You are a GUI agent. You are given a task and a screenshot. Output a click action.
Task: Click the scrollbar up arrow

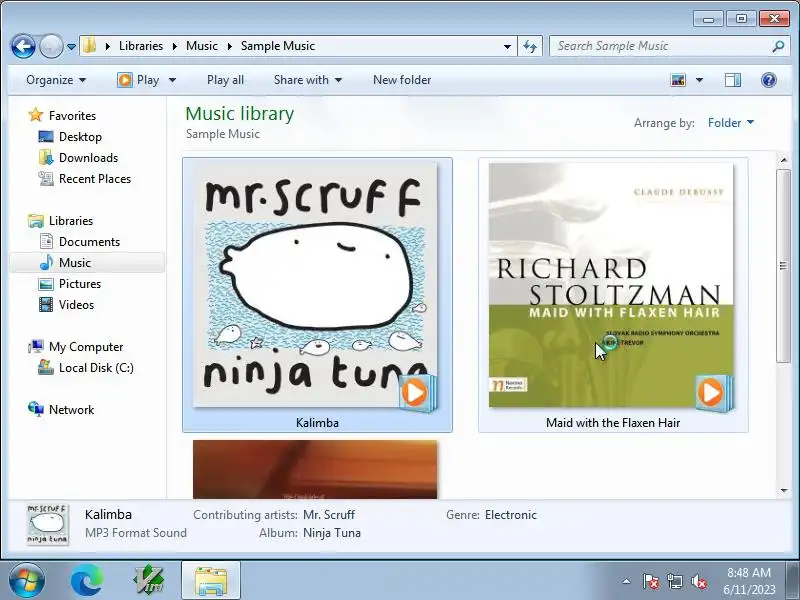point(784,160)
